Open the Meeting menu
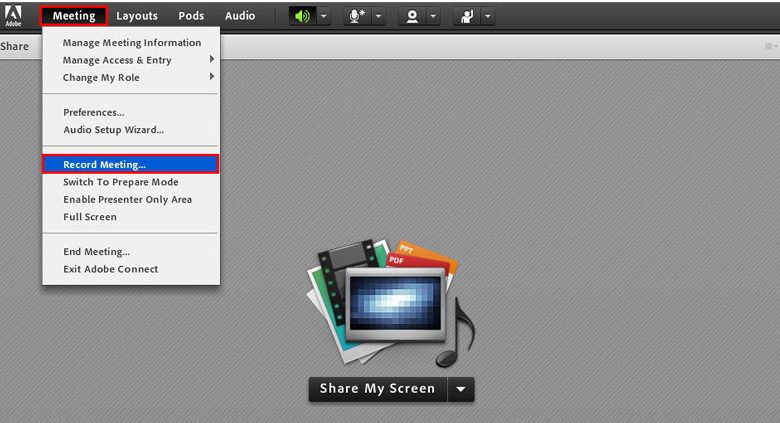780x423 pixels. pyautogui.click(x=74, y=16)
